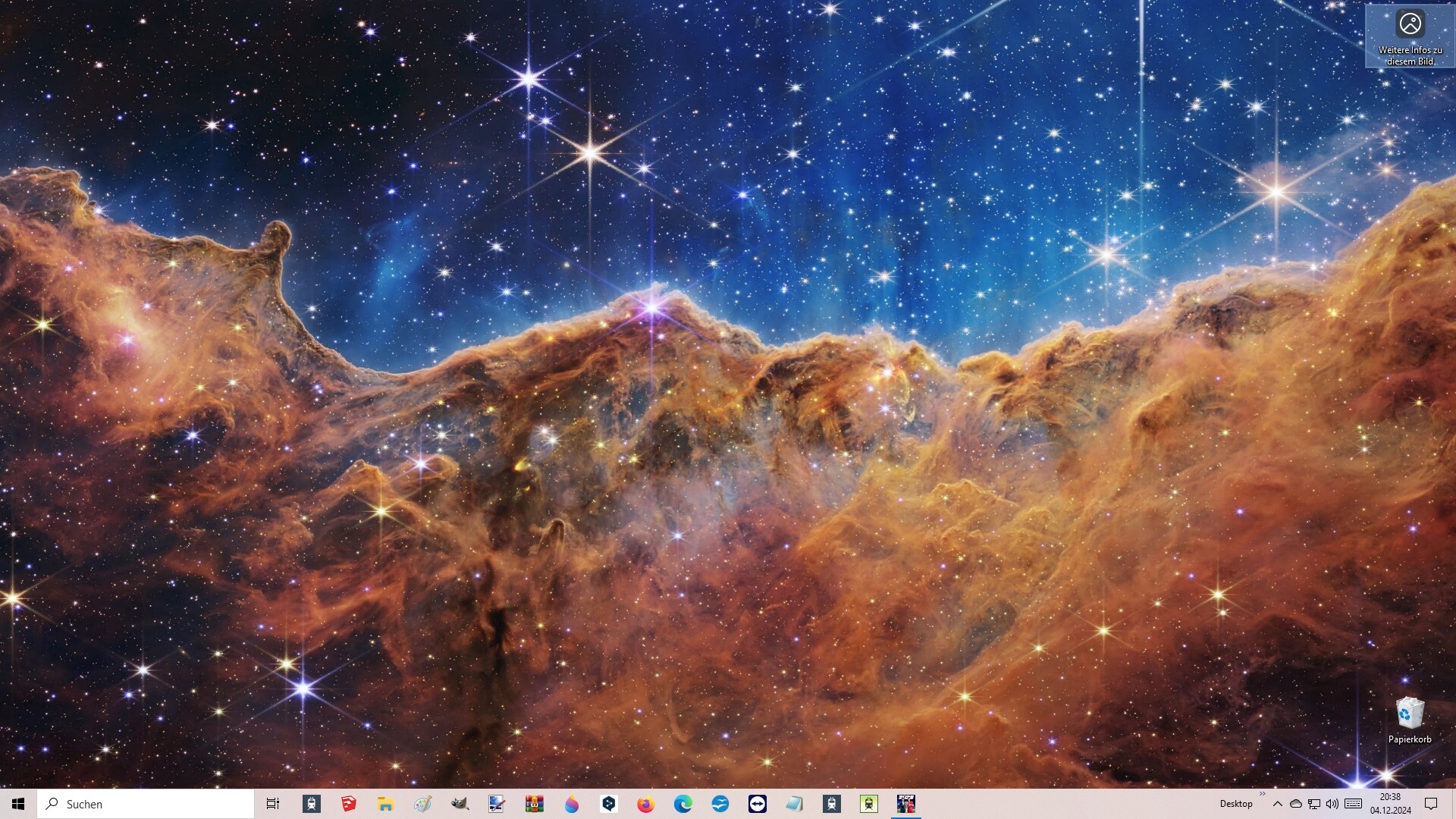Open Task View from the taskbar

click(273, 804)
